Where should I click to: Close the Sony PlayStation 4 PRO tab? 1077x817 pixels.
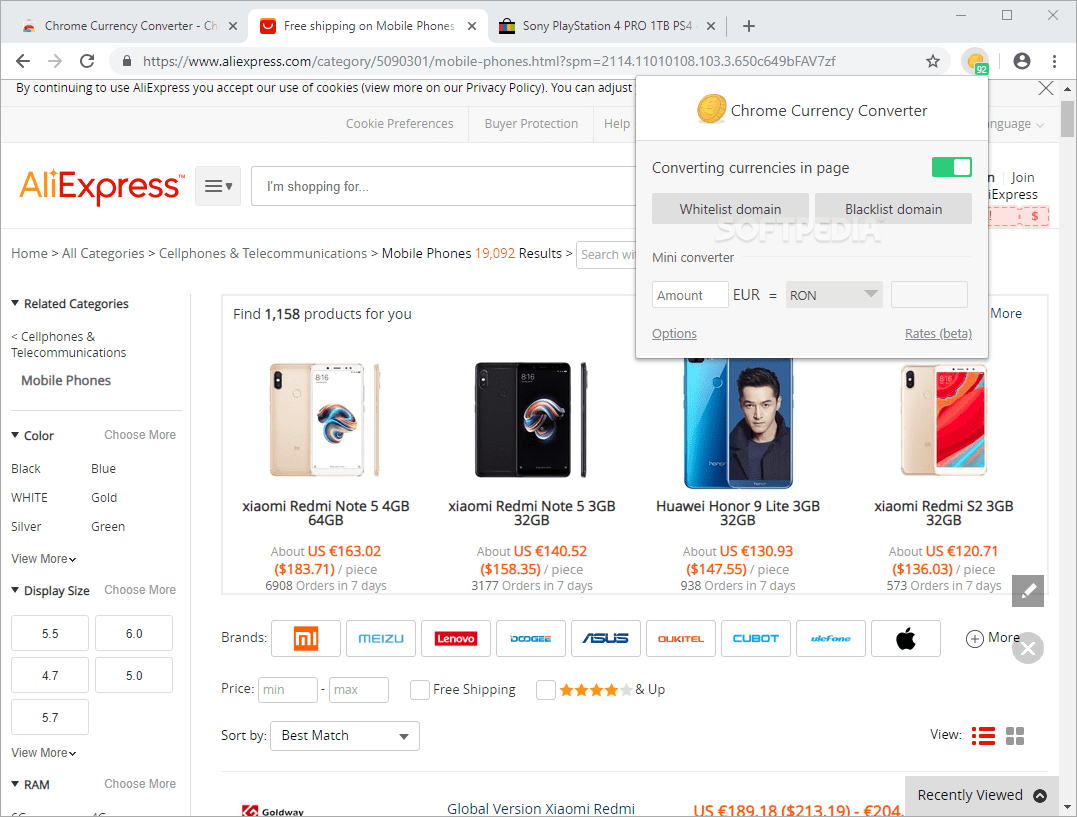(x=711, y=26)
